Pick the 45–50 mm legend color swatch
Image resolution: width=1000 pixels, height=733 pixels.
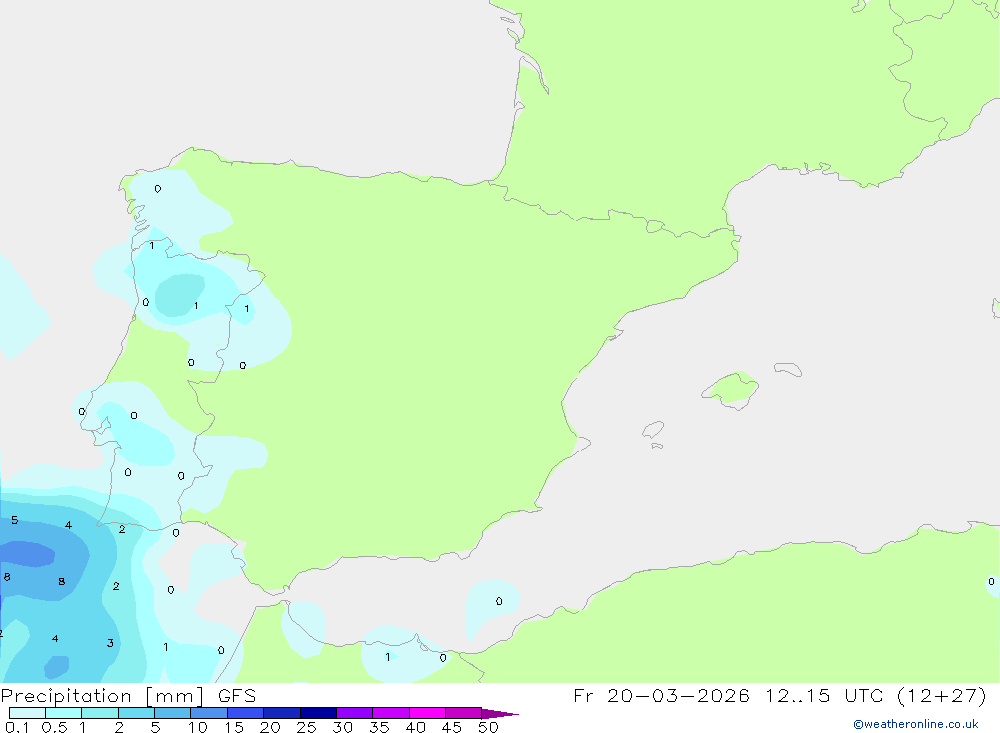coord(464,713)
